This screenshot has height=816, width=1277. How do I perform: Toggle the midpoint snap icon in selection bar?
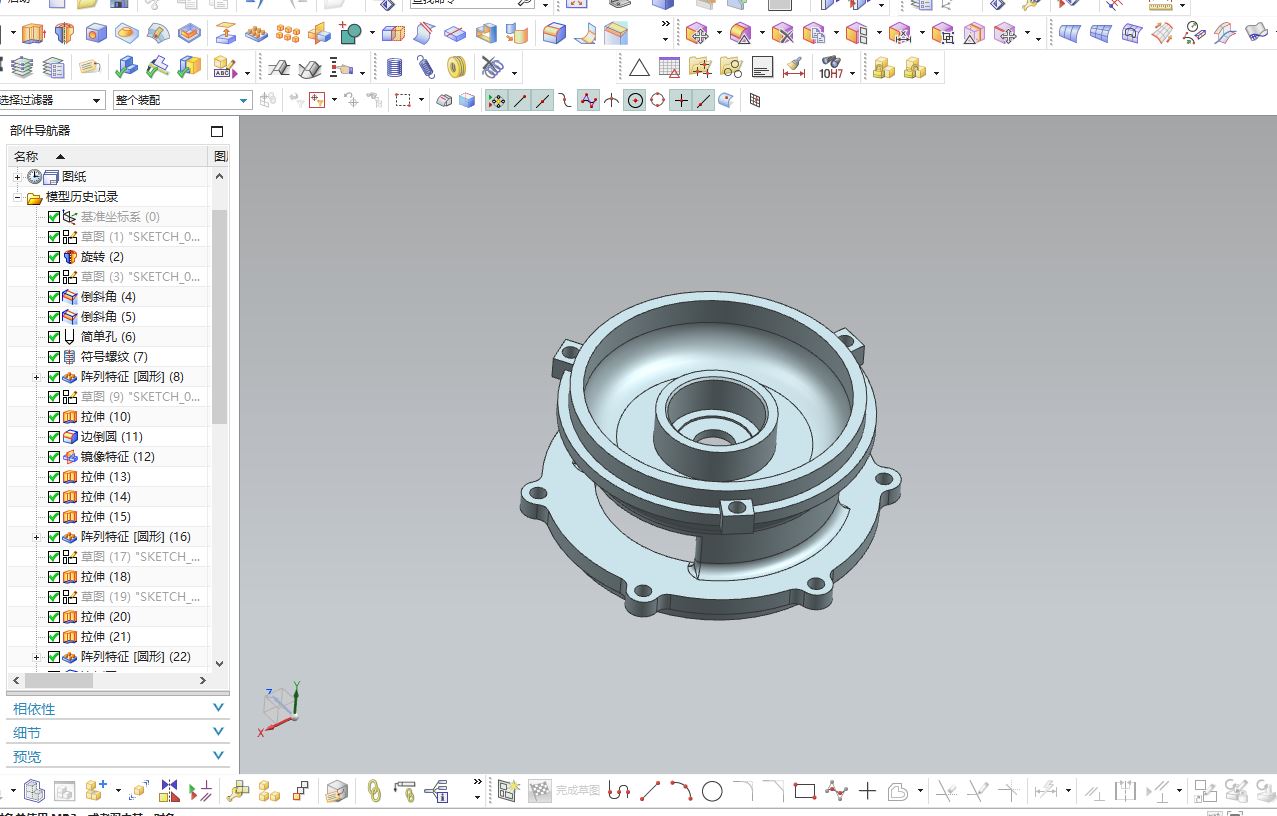(542, 100)
